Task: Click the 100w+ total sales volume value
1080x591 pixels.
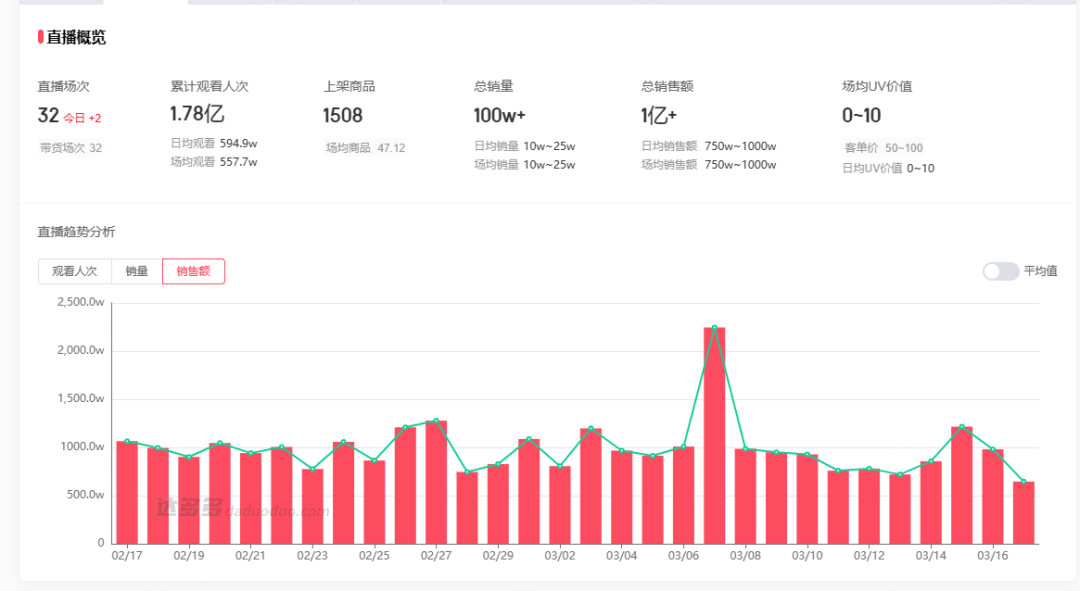Action: coord(499,116)
